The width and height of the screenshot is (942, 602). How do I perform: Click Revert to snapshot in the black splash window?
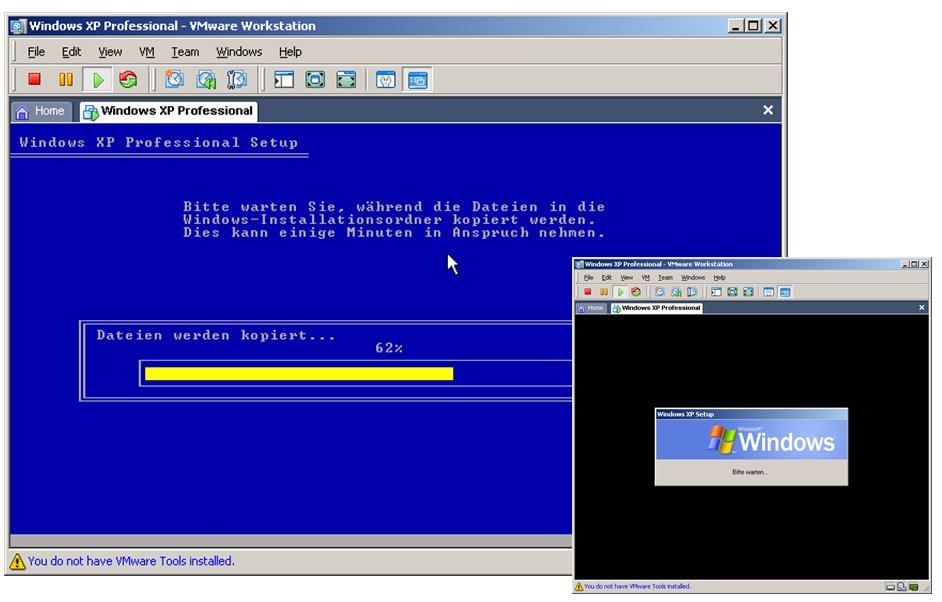click(676, 292)
